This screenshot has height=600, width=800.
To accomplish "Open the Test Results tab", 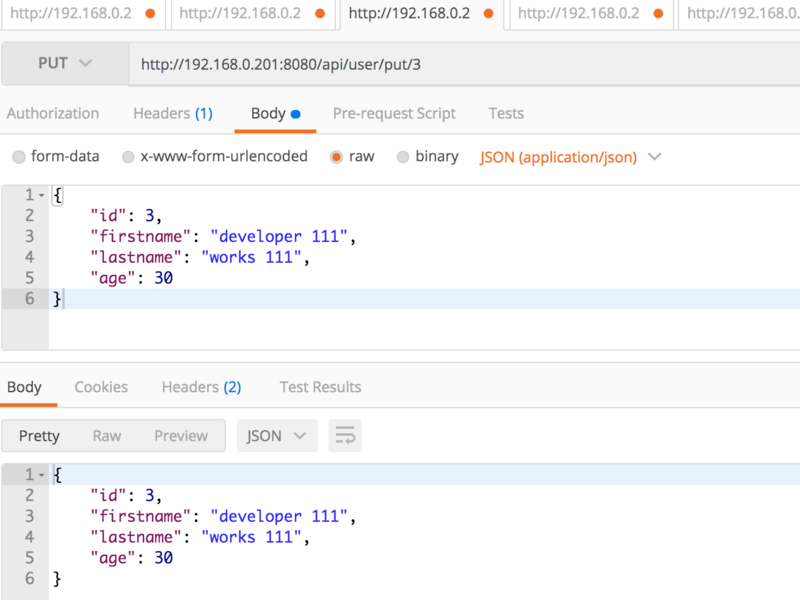I will pyautogui.click(x=320, y=387).
